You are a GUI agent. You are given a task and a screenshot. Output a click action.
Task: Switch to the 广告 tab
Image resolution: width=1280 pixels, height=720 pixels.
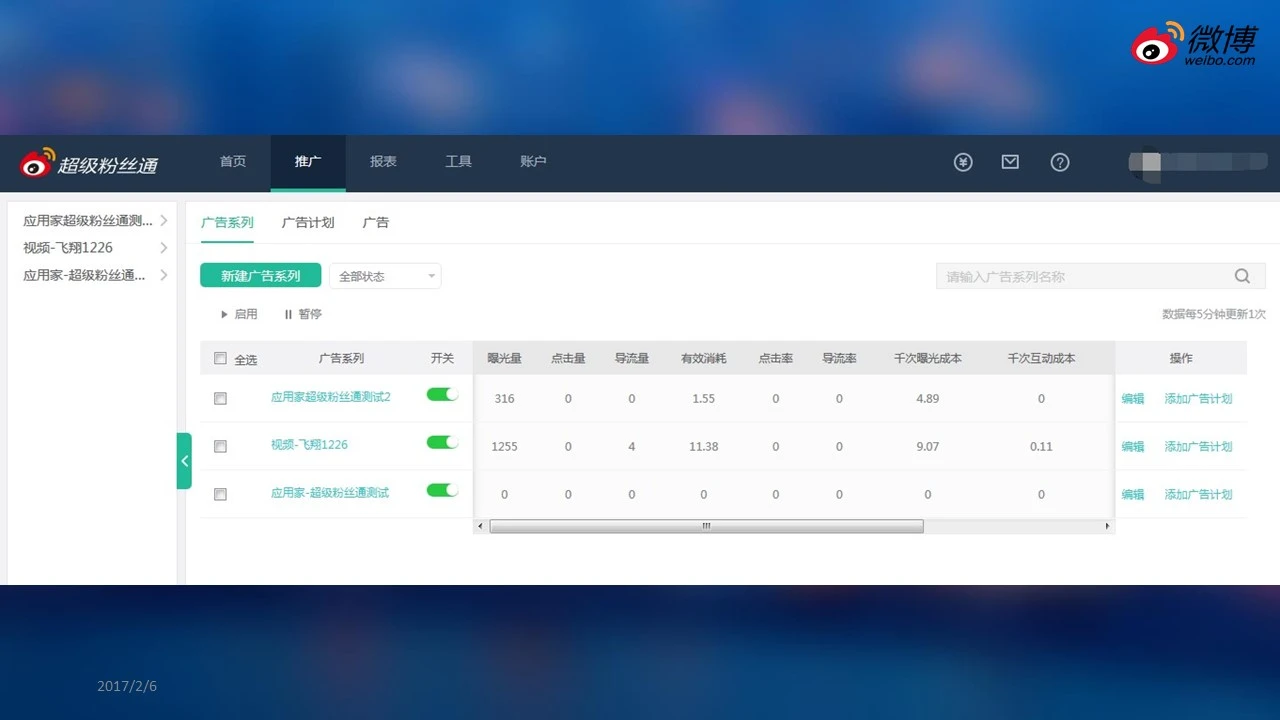376,223
